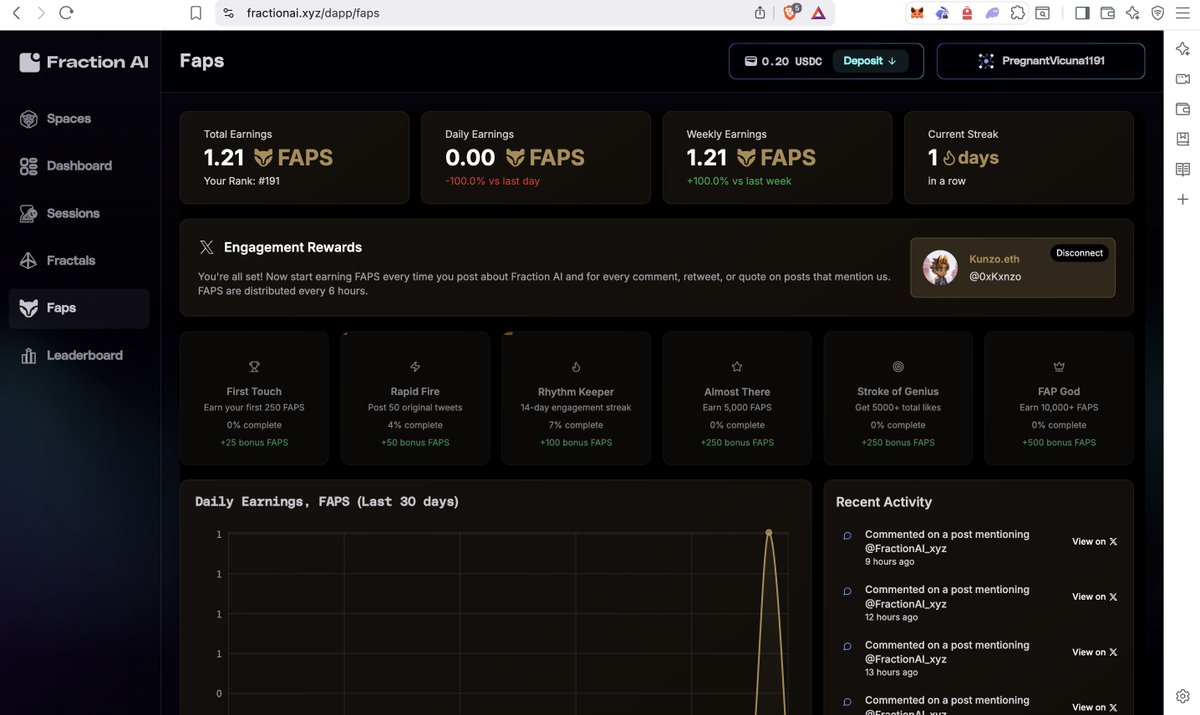The width and height of the screenshot is (1200, 715).
Task: Click the FAP God crown icon
Action: [x=1059, y=367]
